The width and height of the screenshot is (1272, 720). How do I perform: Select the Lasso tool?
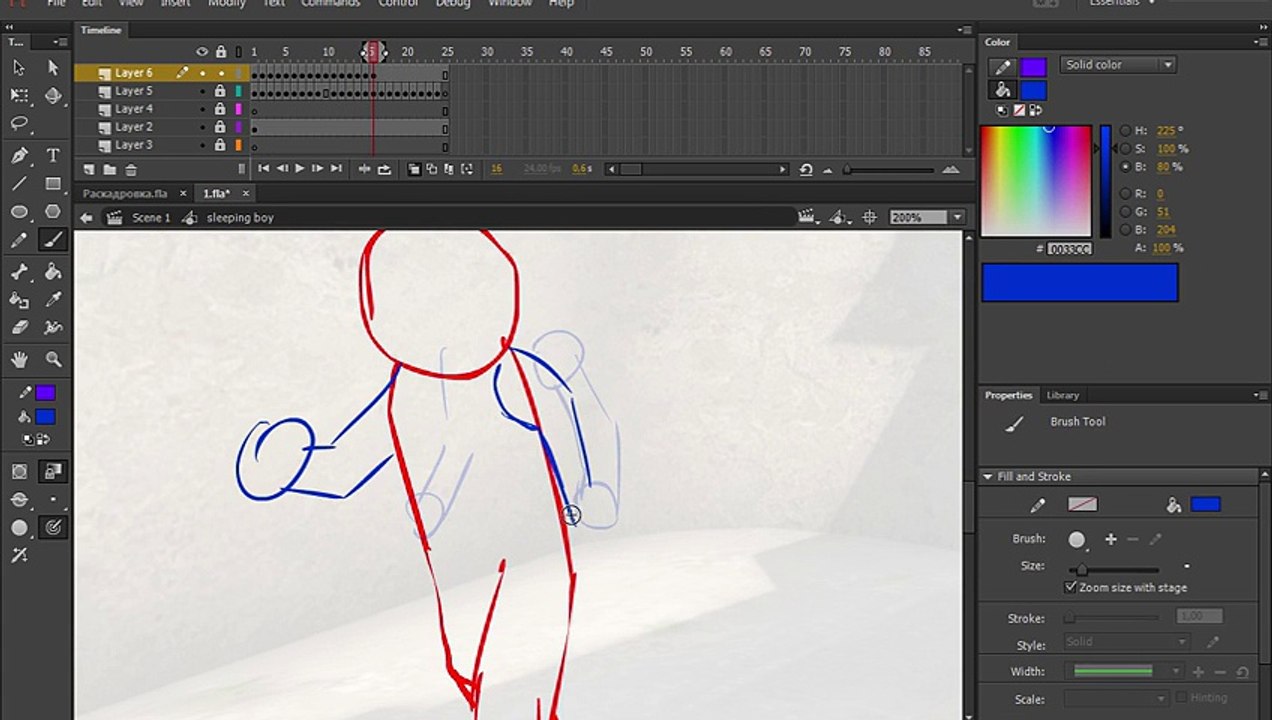(19, 124)
